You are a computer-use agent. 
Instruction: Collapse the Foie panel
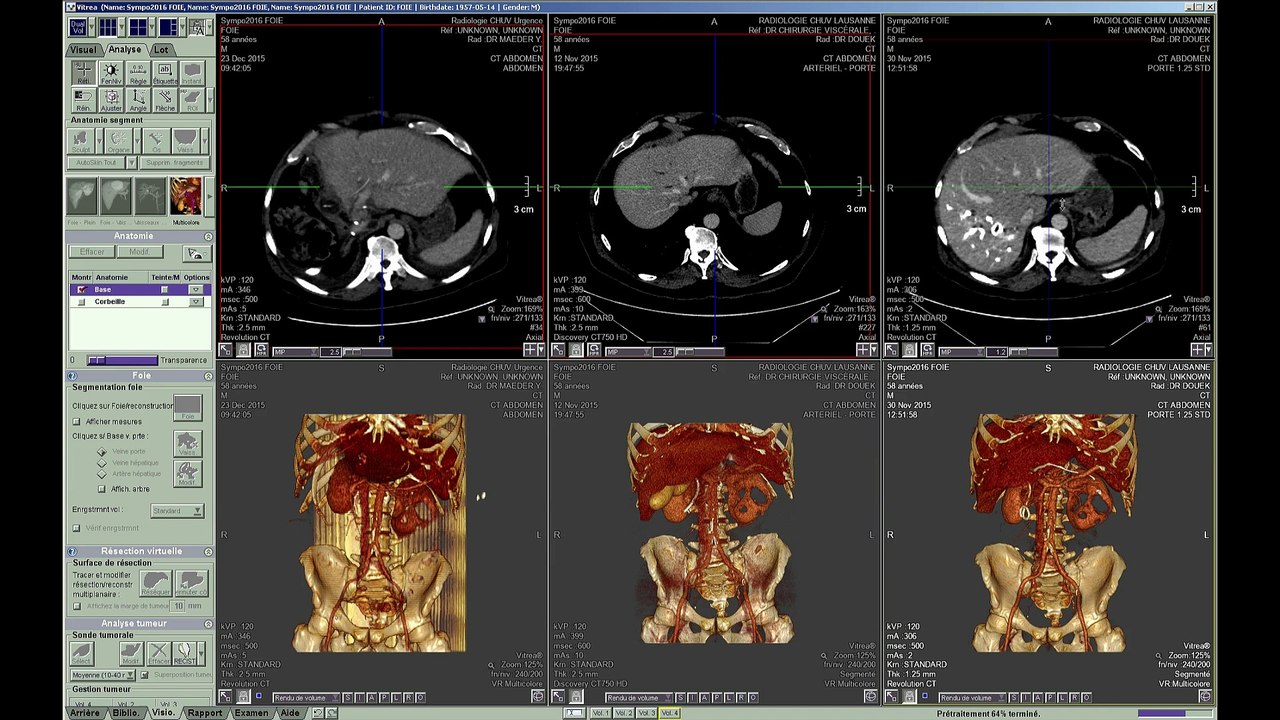(x=208, y=376)
